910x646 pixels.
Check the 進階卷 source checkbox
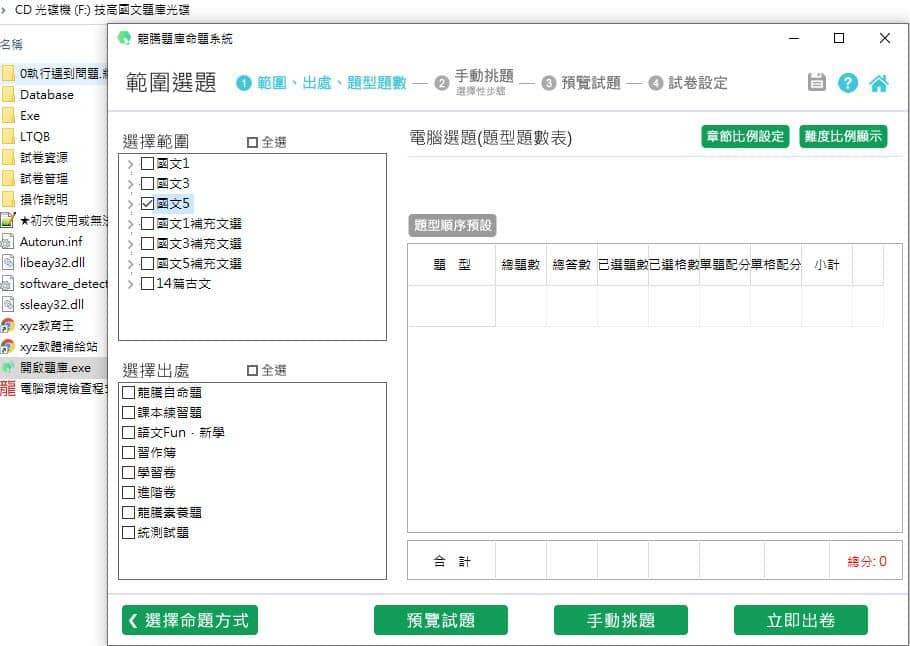pos(129,492)
